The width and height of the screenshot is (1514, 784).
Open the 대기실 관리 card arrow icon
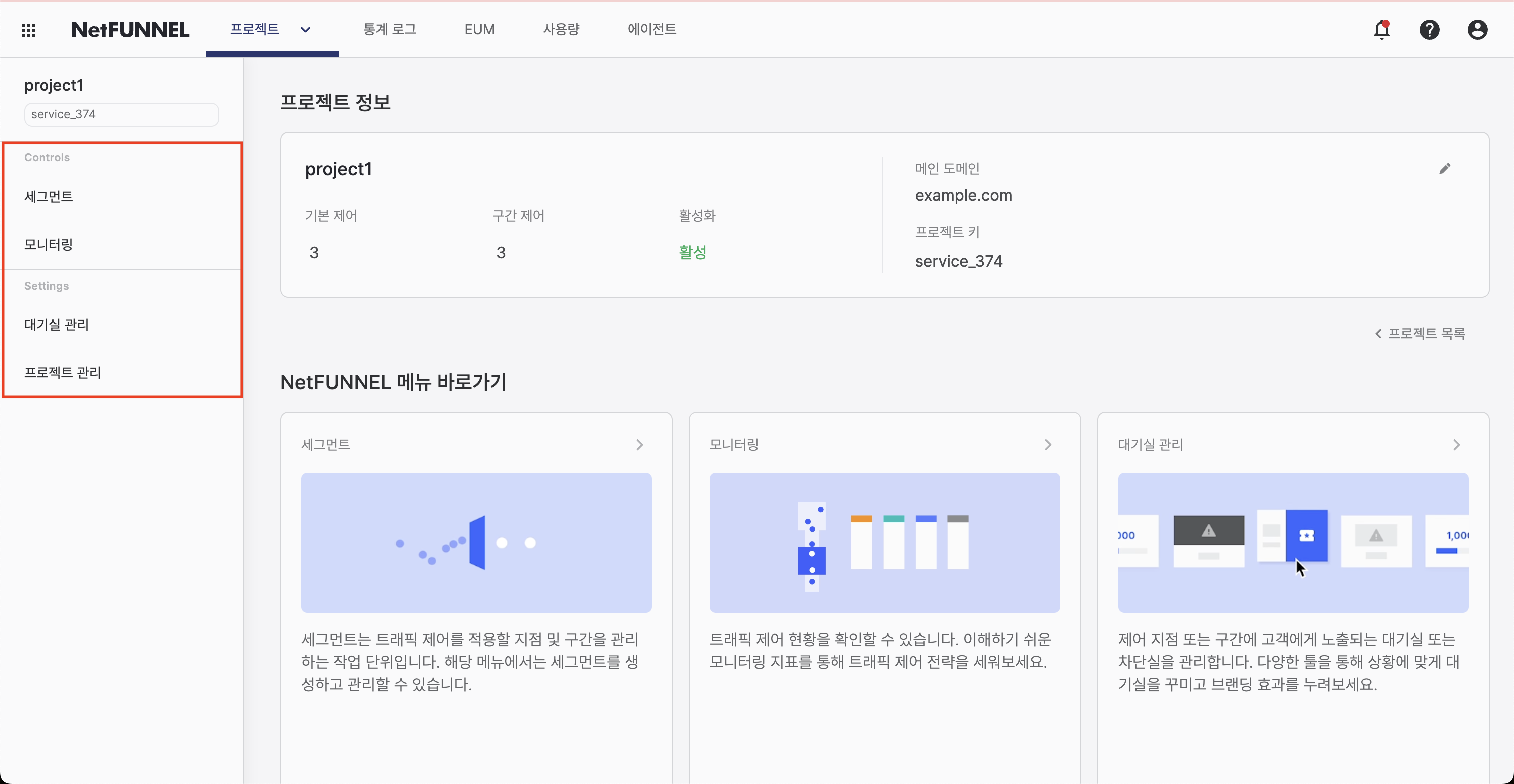click(x=1457, y=444)
